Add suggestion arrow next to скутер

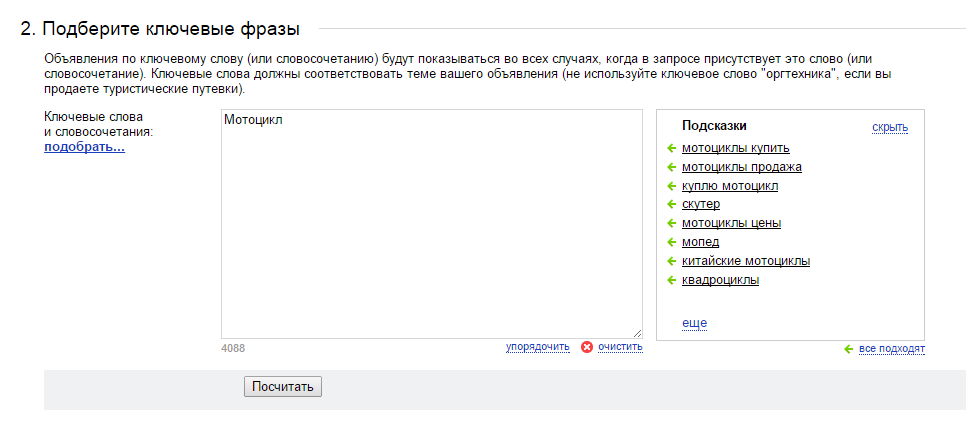[x=672, y=205]
